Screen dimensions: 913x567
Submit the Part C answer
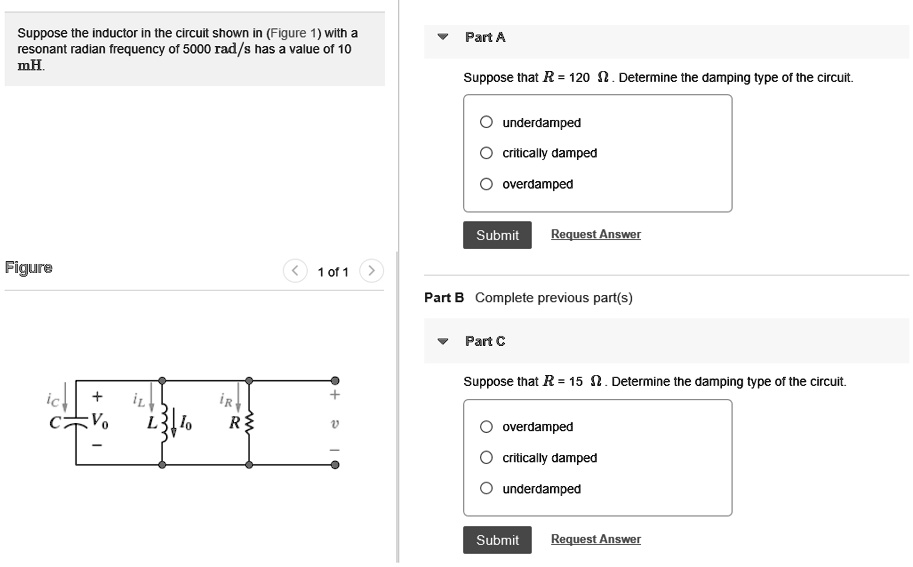pyautogui.click(x=497, y=540)
